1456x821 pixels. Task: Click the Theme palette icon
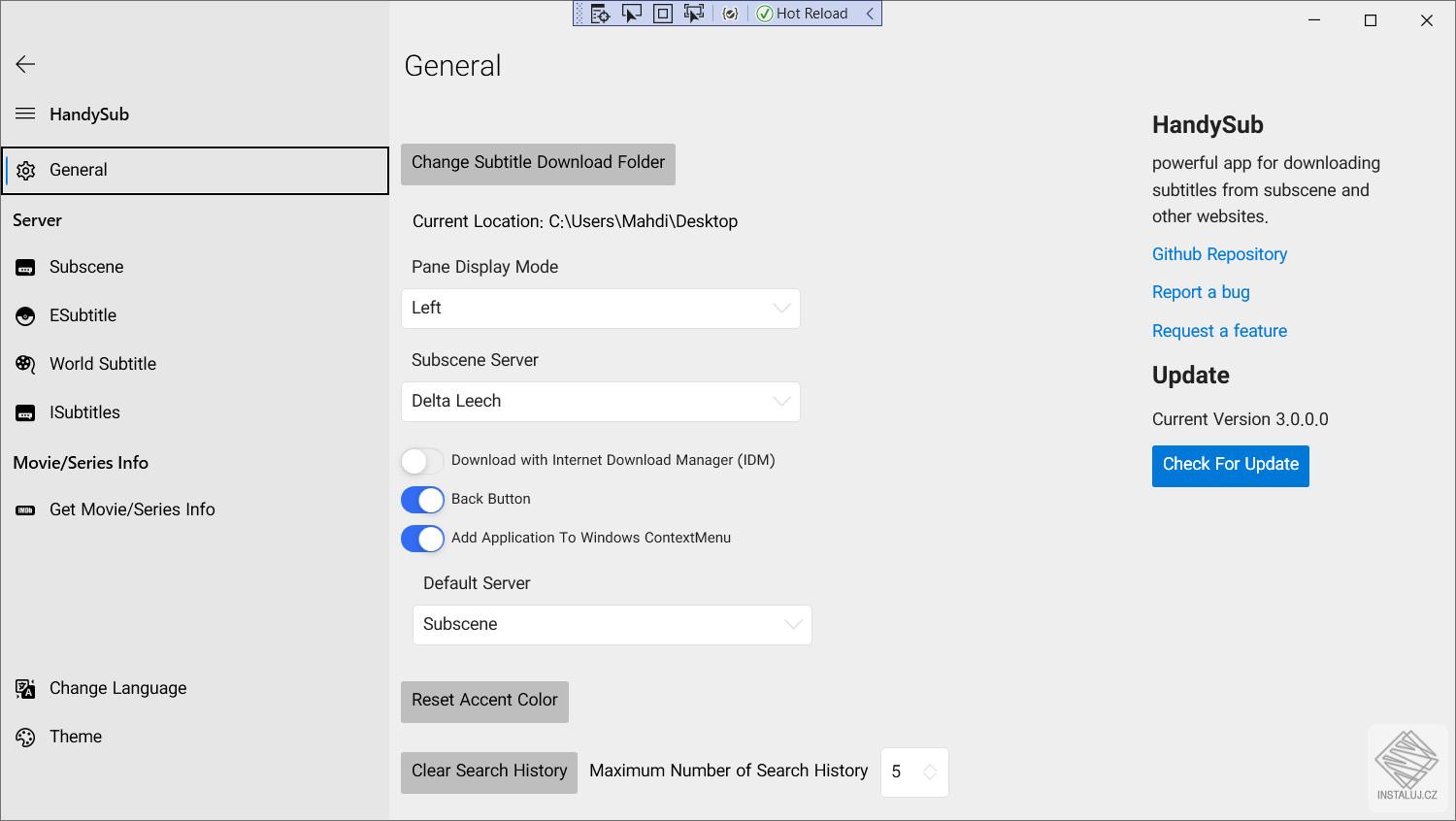(25, 738)
